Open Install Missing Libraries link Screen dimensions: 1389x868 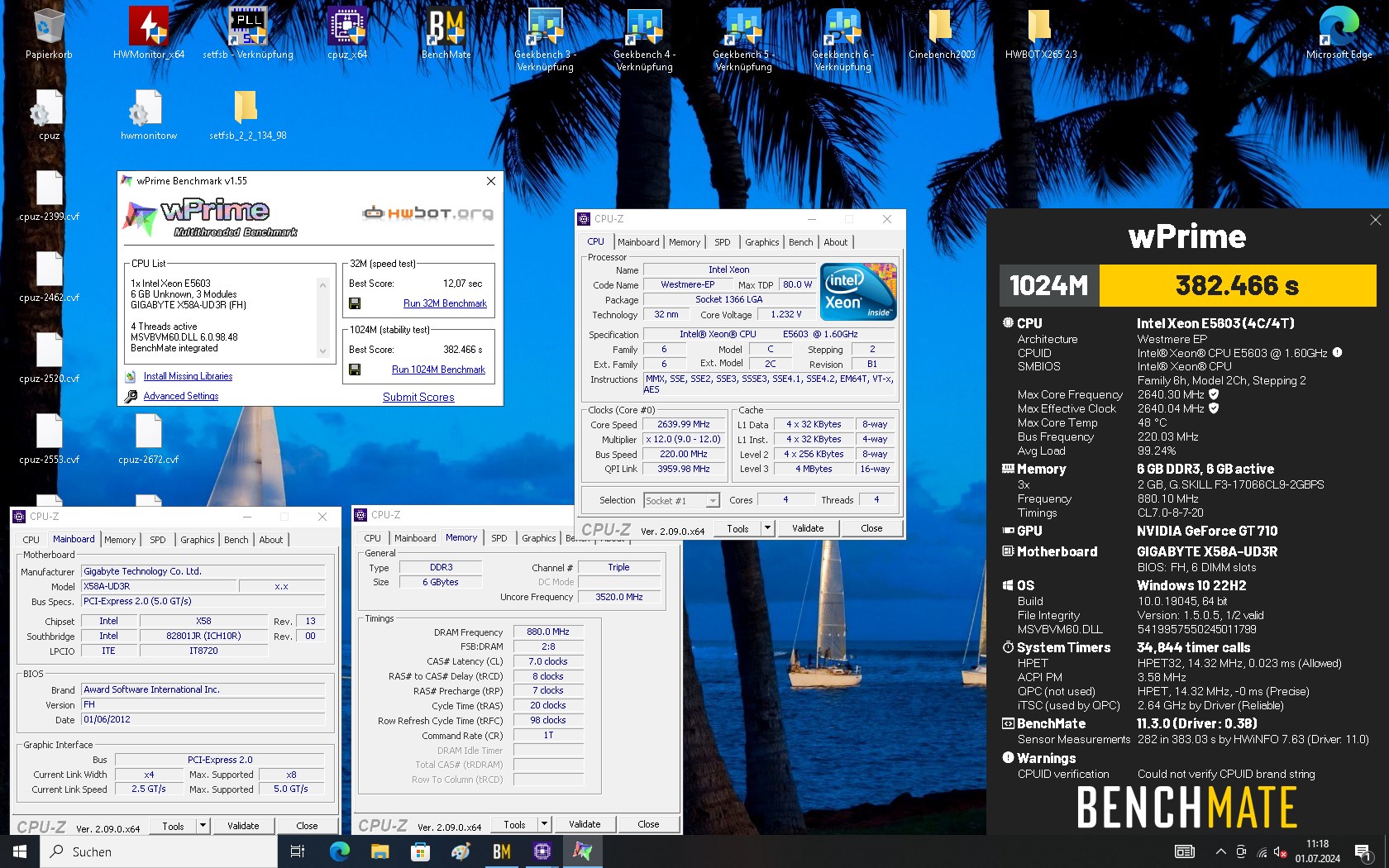point(188,376)
